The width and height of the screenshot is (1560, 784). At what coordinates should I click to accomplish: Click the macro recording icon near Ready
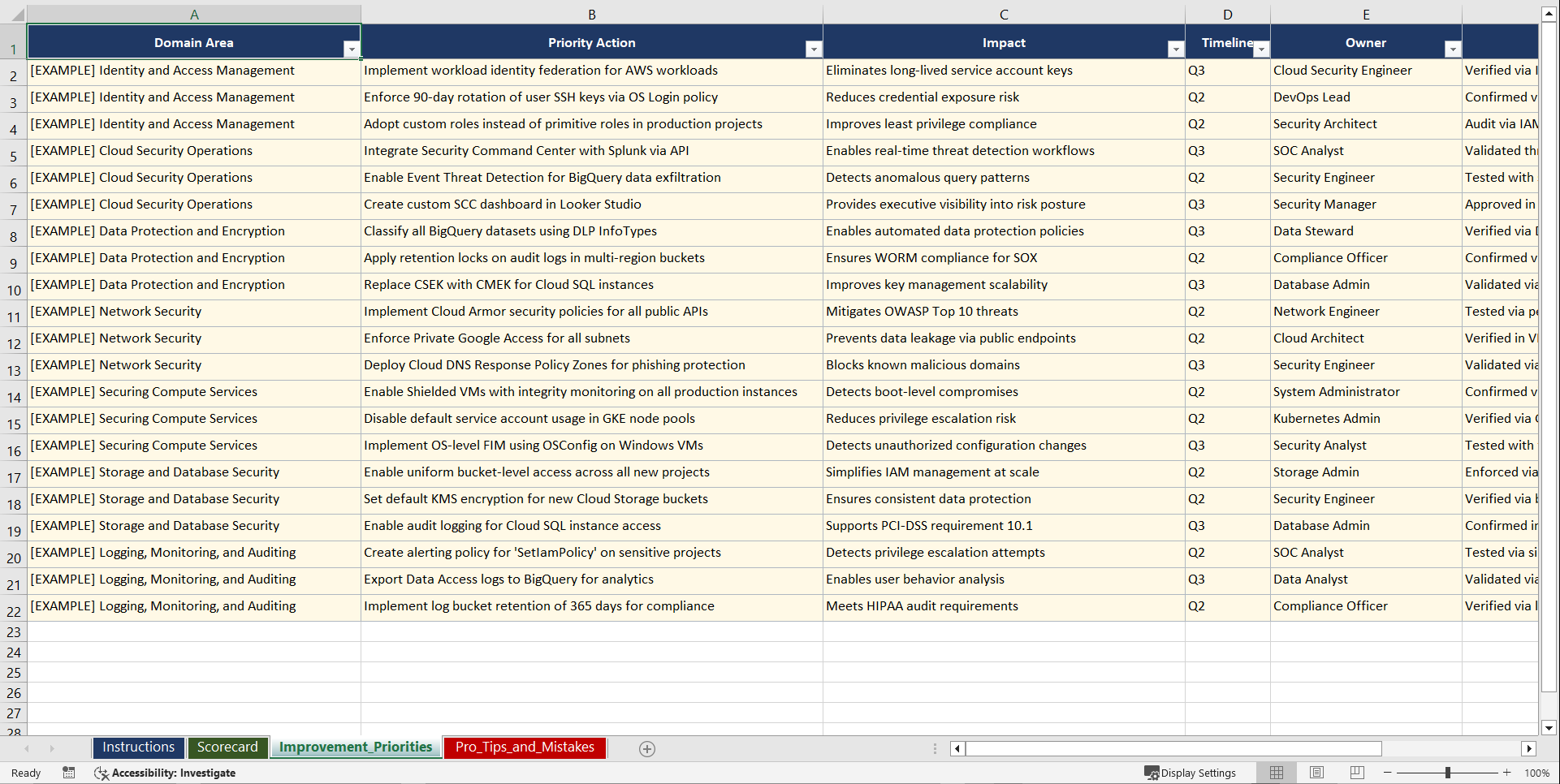69,773
